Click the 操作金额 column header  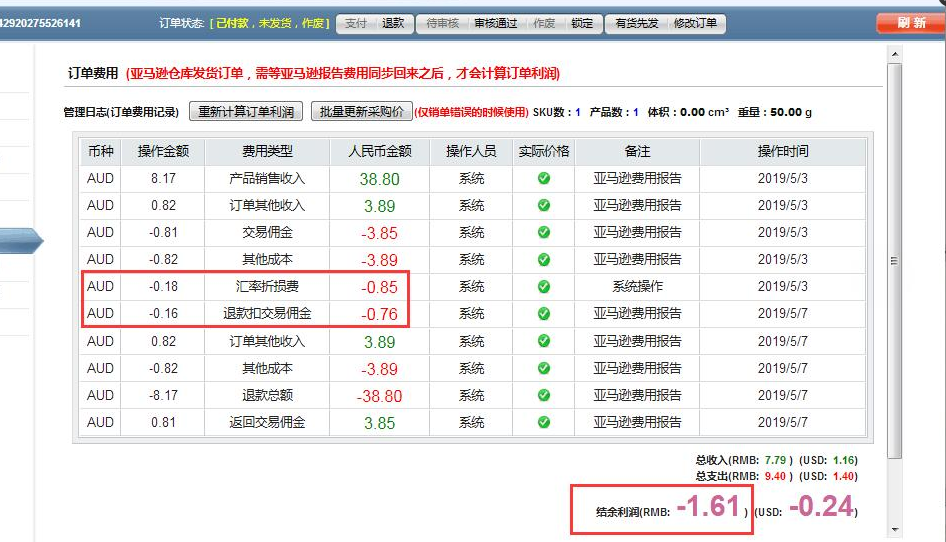click(163, 151)
